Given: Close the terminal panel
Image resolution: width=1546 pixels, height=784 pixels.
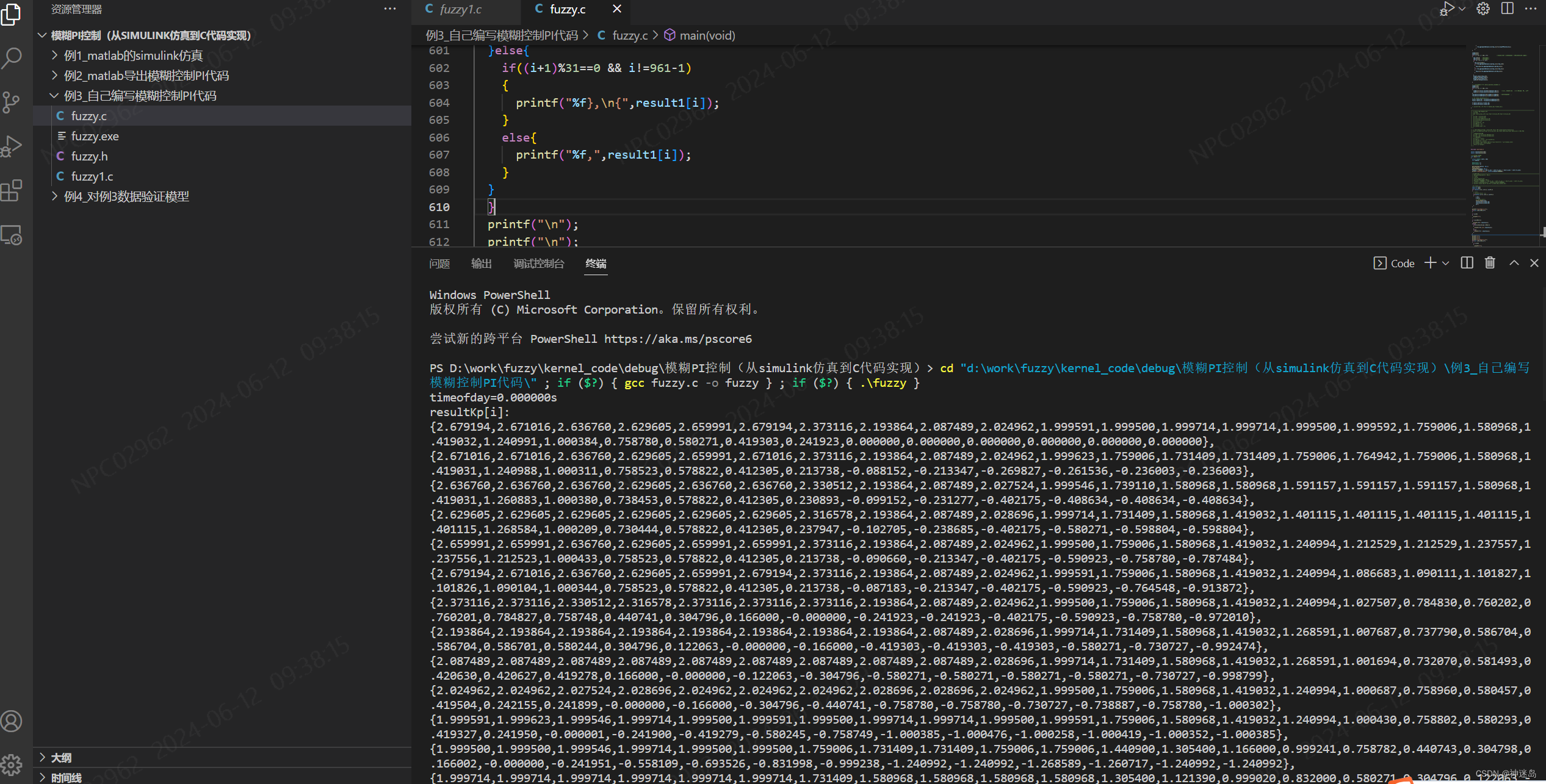Looking at the screenshot, I should tap(1534, 263).
